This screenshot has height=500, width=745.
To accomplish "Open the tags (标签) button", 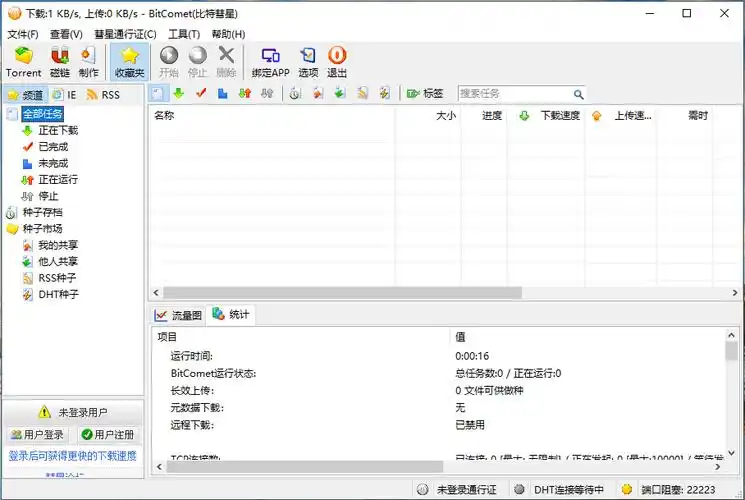I will (x=425, y=94).
